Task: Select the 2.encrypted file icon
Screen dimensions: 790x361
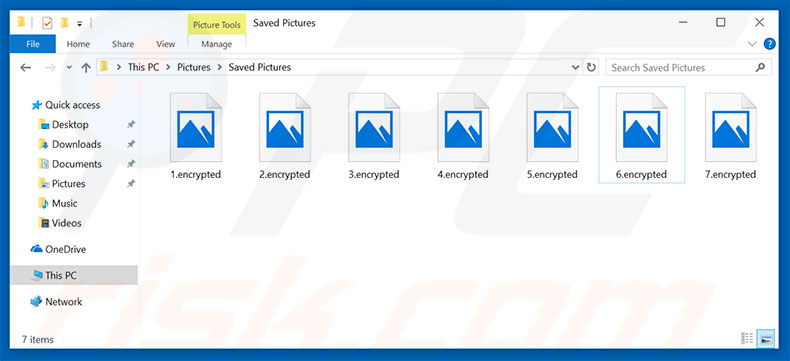Action: tap(285, 127)
